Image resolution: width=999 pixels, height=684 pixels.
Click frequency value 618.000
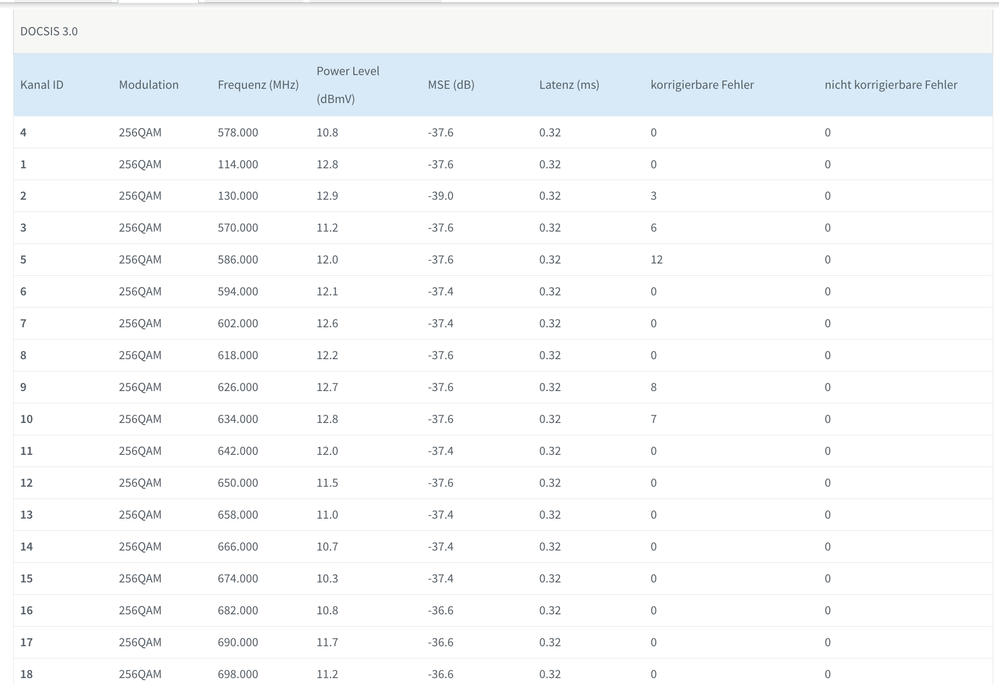pos(238,355)
